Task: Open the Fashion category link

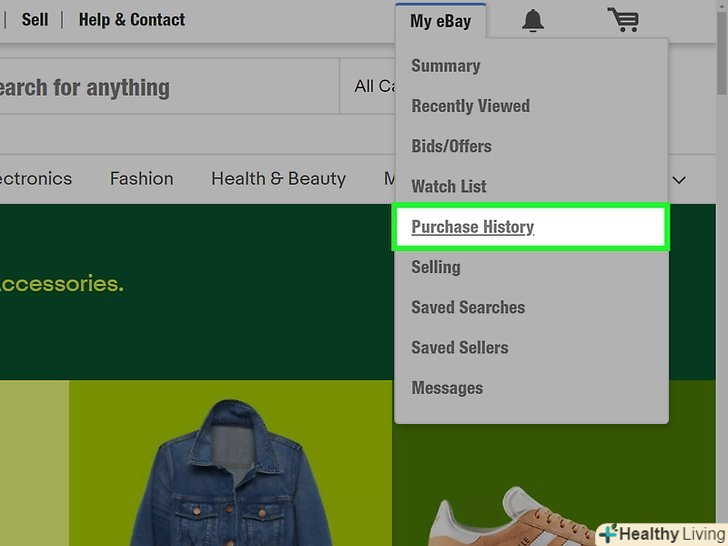Action: pyautogui.click(x=142, y=179)
